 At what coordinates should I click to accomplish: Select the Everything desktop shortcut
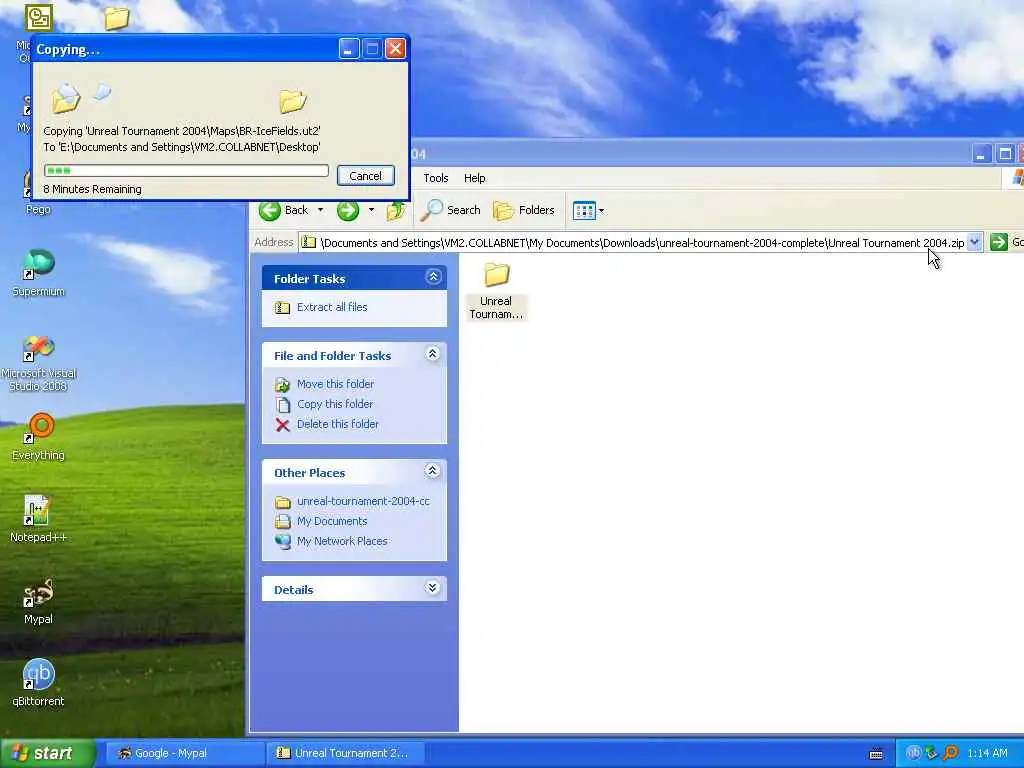pyautogui.click(x=39, y=437)
